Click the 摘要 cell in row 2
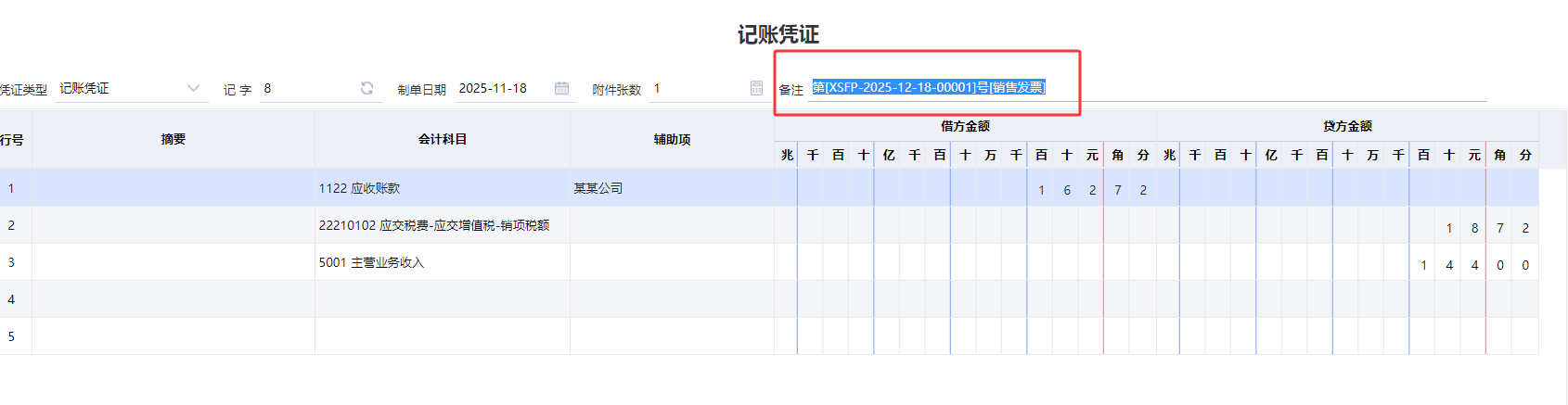The width and height of the screenshot is (1568, 405). (174, 225)
